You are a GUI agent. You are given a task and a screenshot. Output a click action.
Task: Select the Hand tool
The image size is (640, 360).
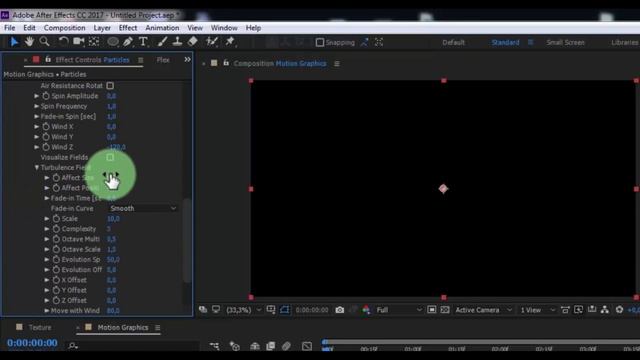click(x=29, y=42)
